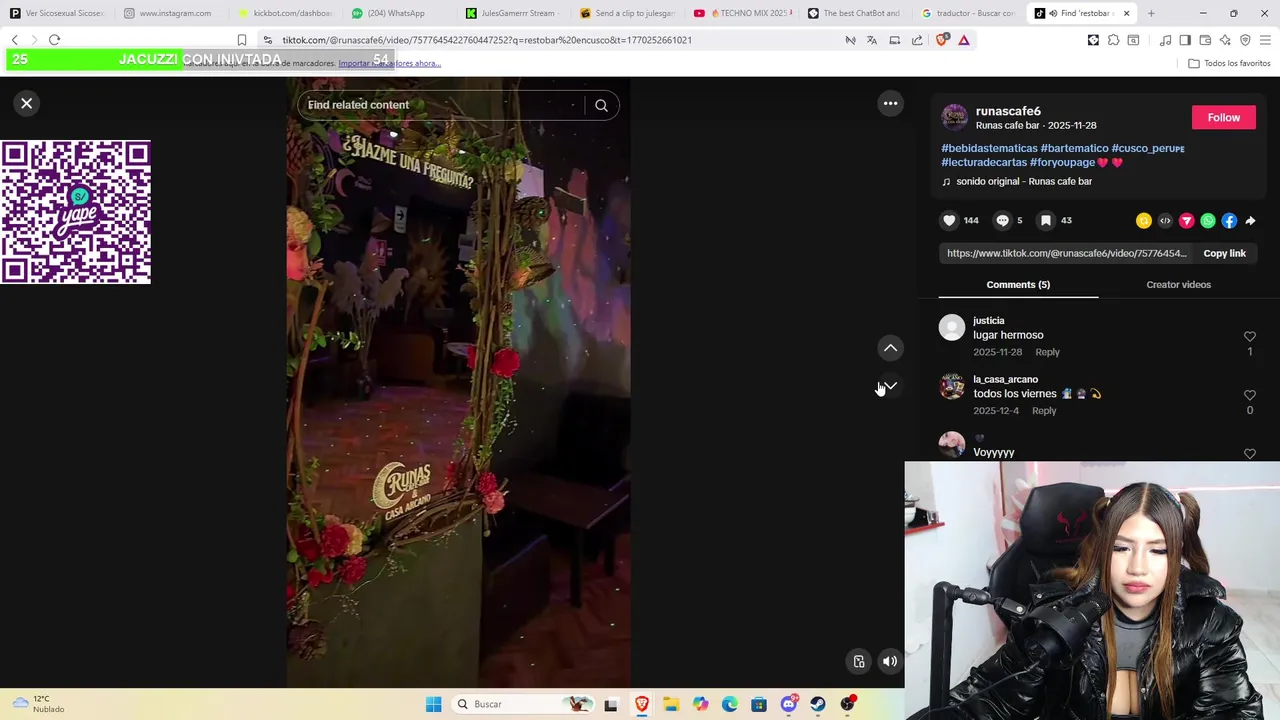The height and width of the screenshot is (720, 1280).
Task: Click the video to pause playback
Action: (458, 382)
